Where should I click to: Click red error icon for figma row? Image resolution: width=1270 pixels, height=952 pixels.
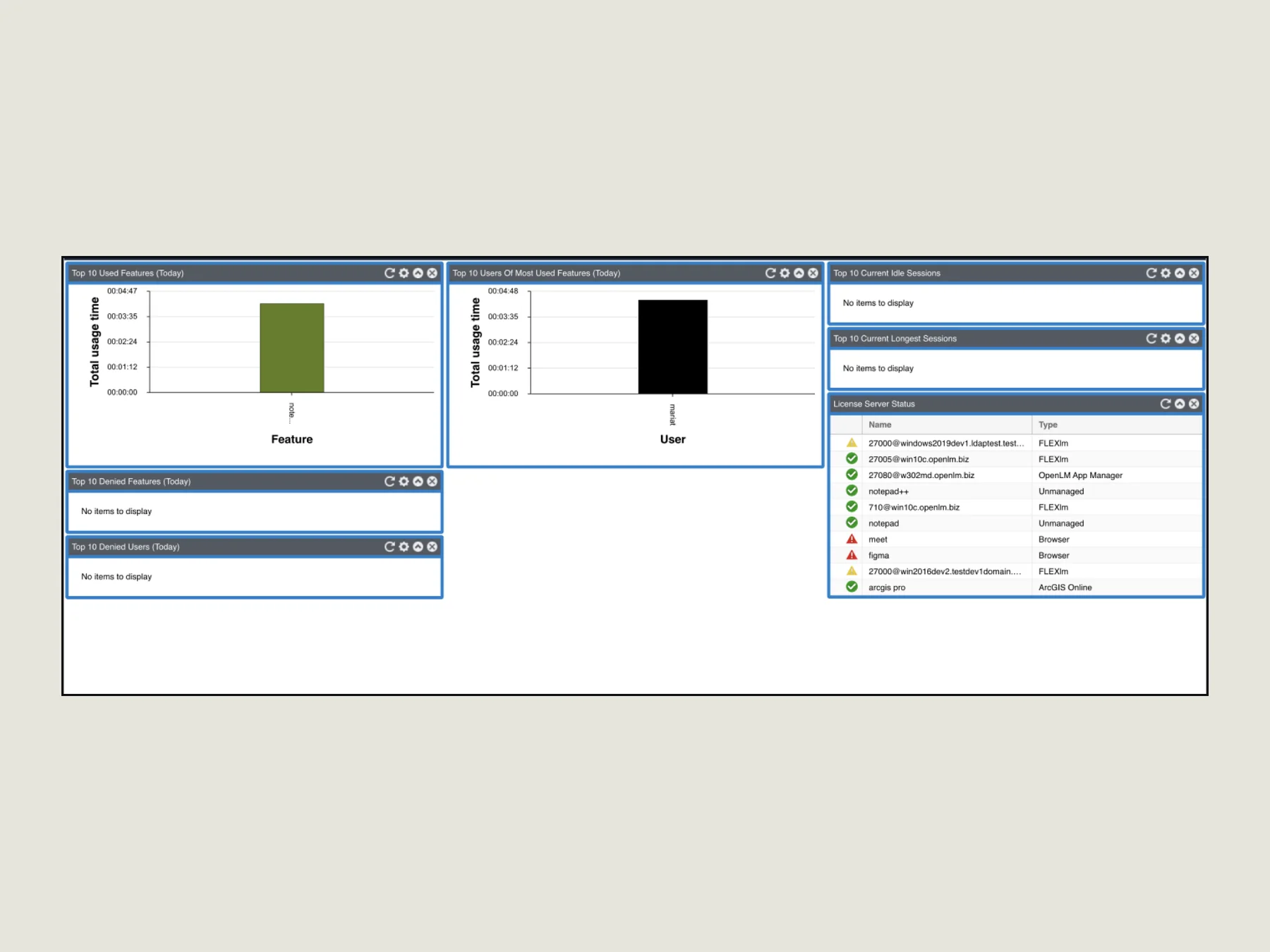click(852, 555)
